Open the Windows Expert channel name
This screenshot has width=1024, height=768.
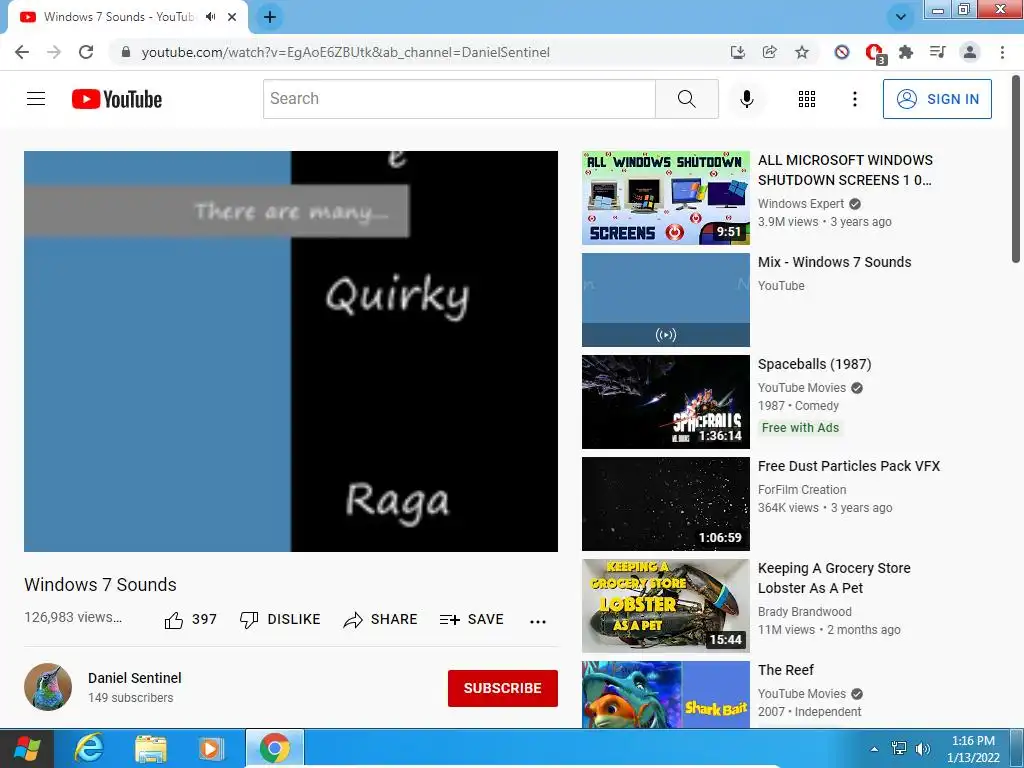pyautogui.click(x=801, y=204)
